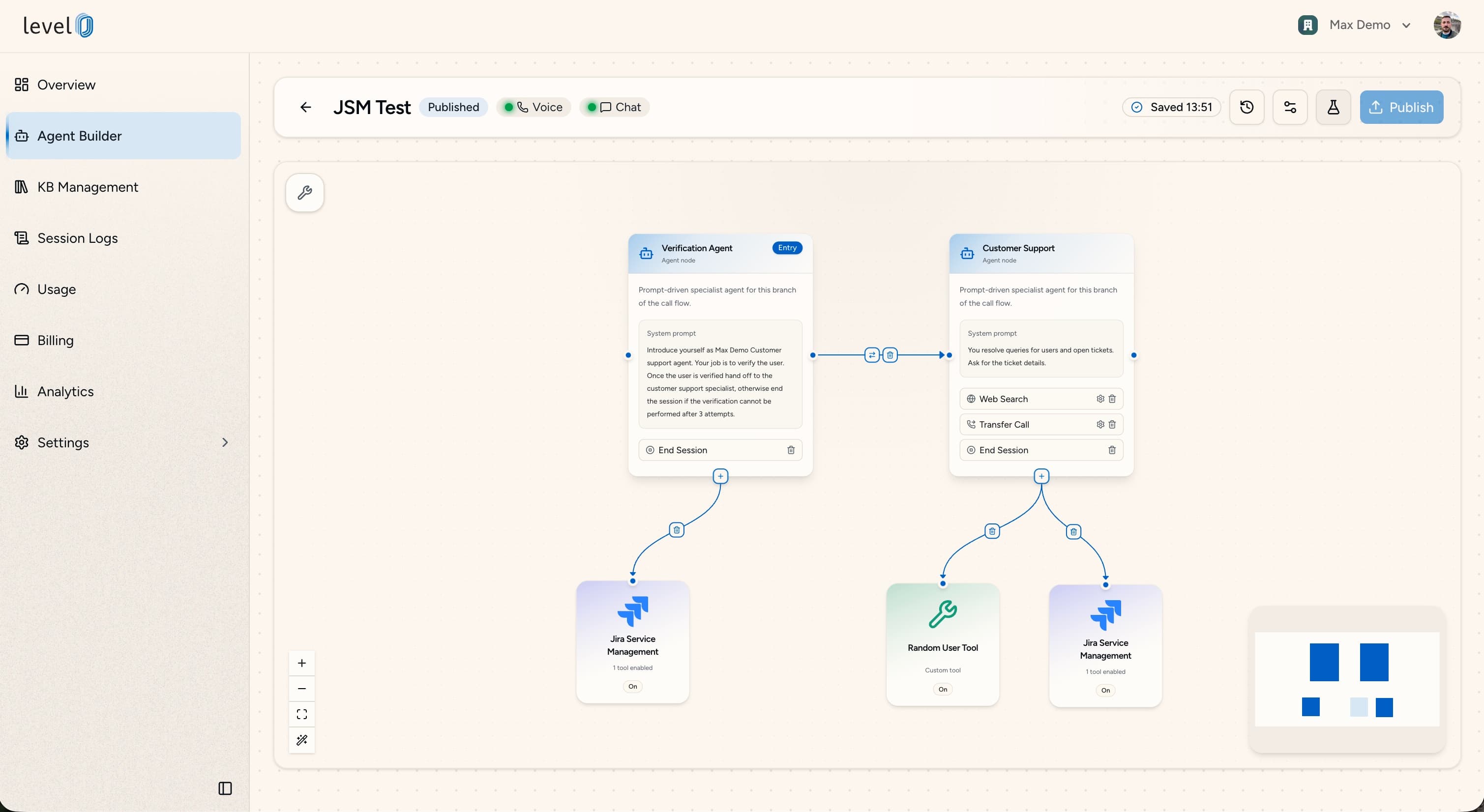Click auto-layout magic wand icon
Image resolution: width=1484 pixels, height=812 pixels.
pos(302,740)
